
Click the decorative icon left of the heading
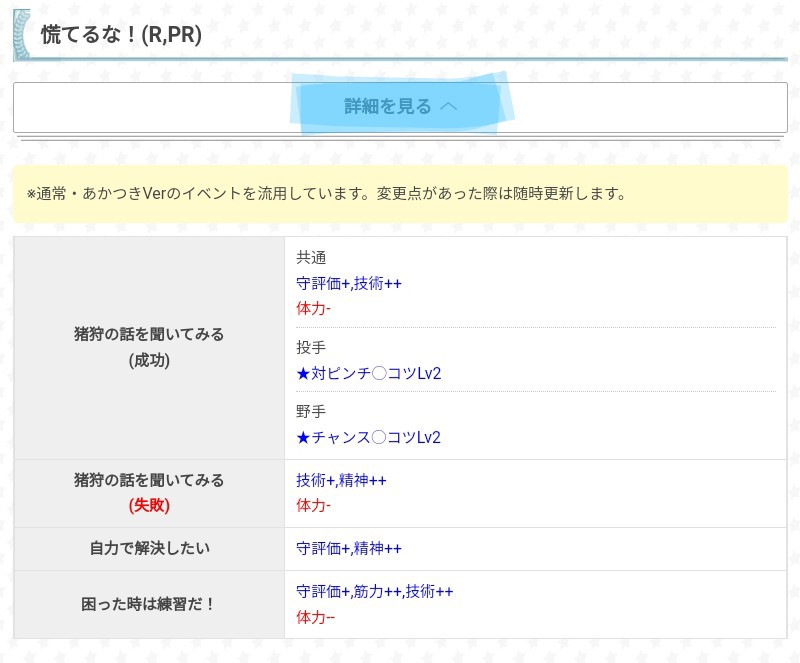21,35
